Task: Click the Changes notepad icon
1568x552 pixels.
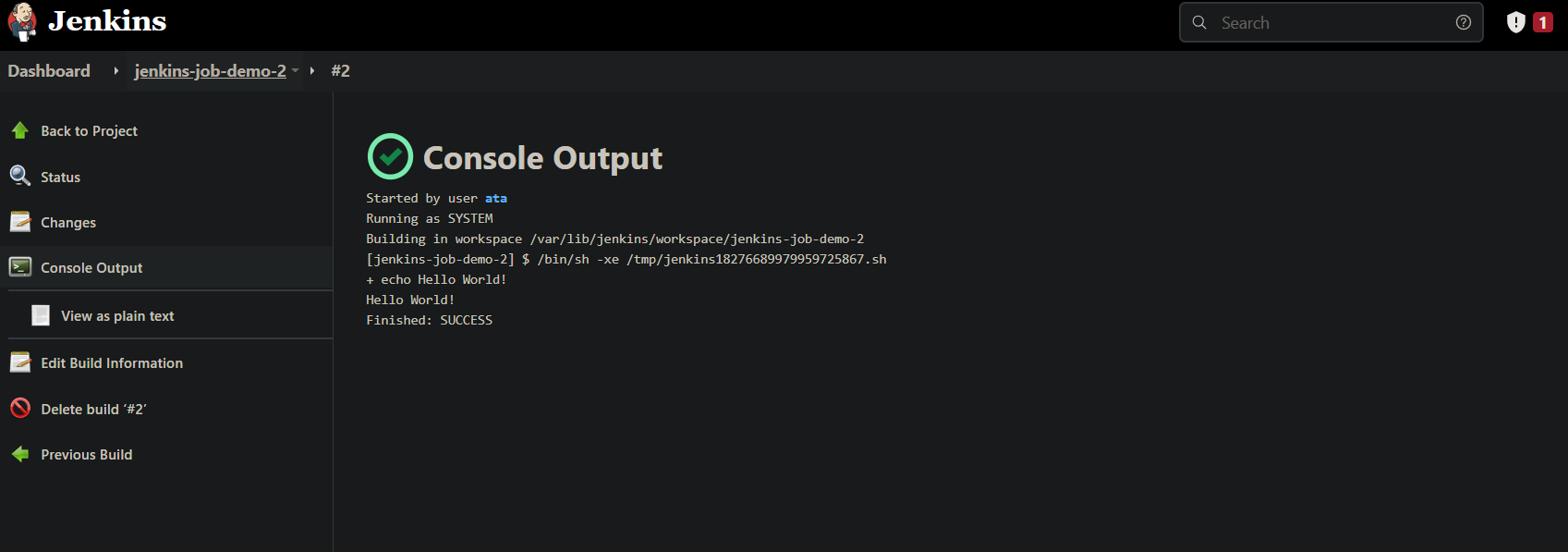Action: 20,222
